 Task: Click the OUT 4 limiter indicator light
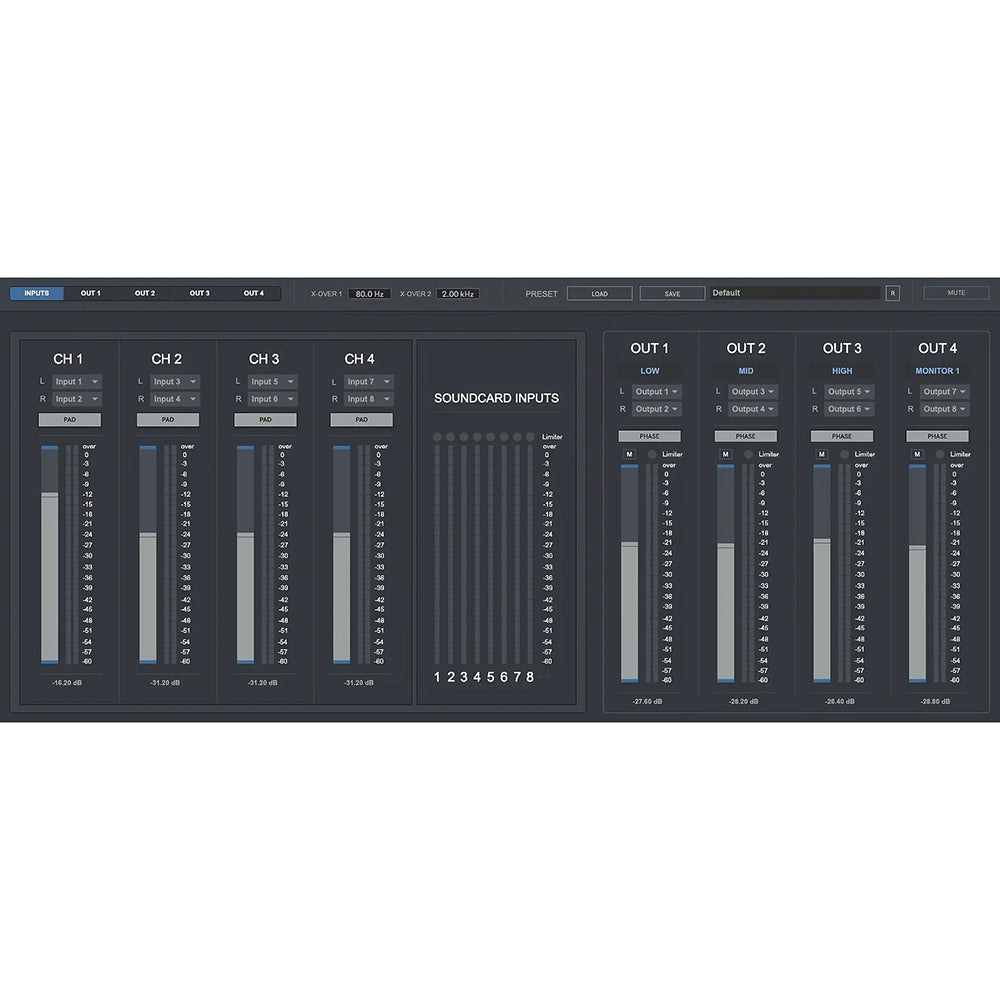(940, 454)
